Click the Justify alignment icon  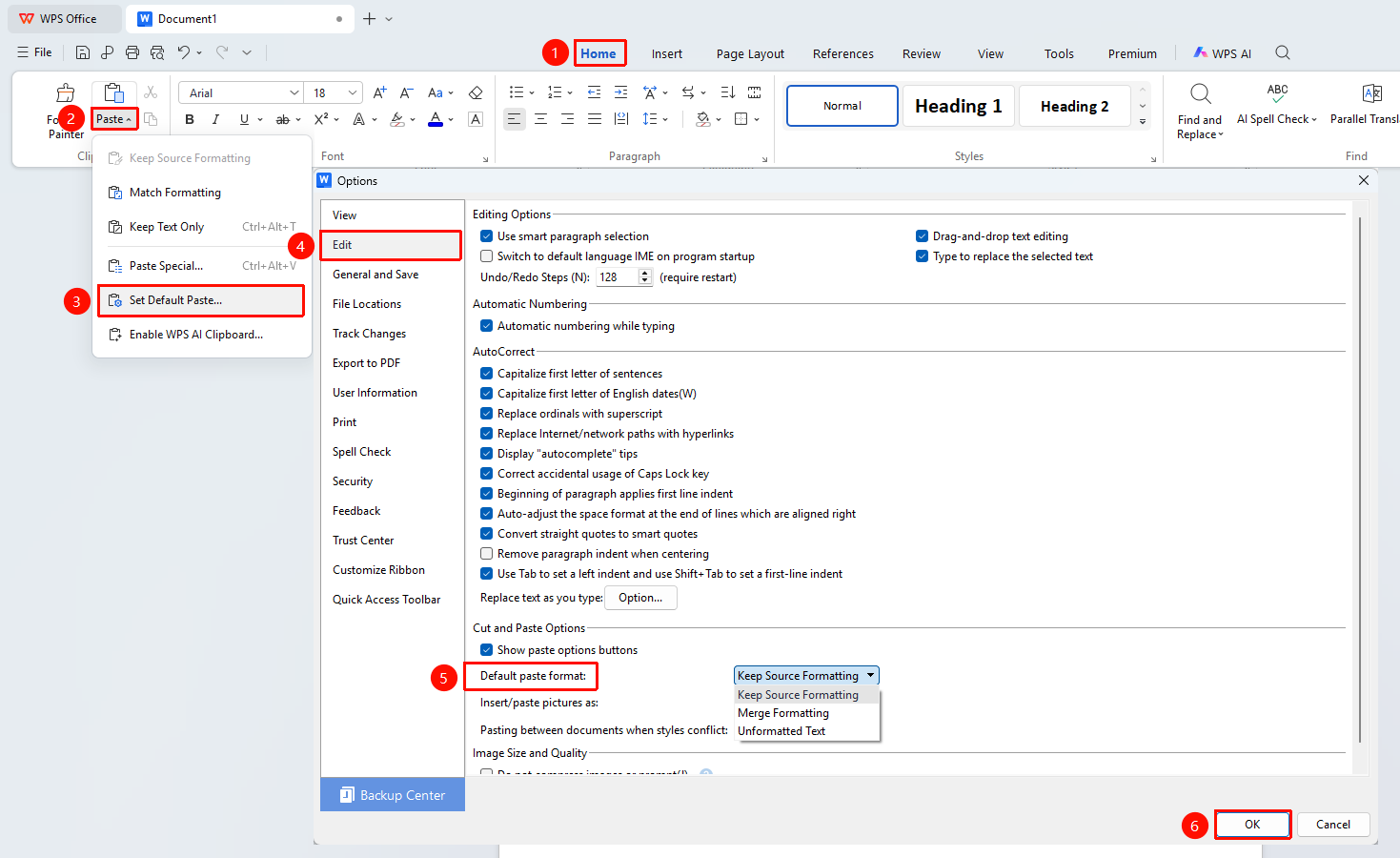click(595, 119)
